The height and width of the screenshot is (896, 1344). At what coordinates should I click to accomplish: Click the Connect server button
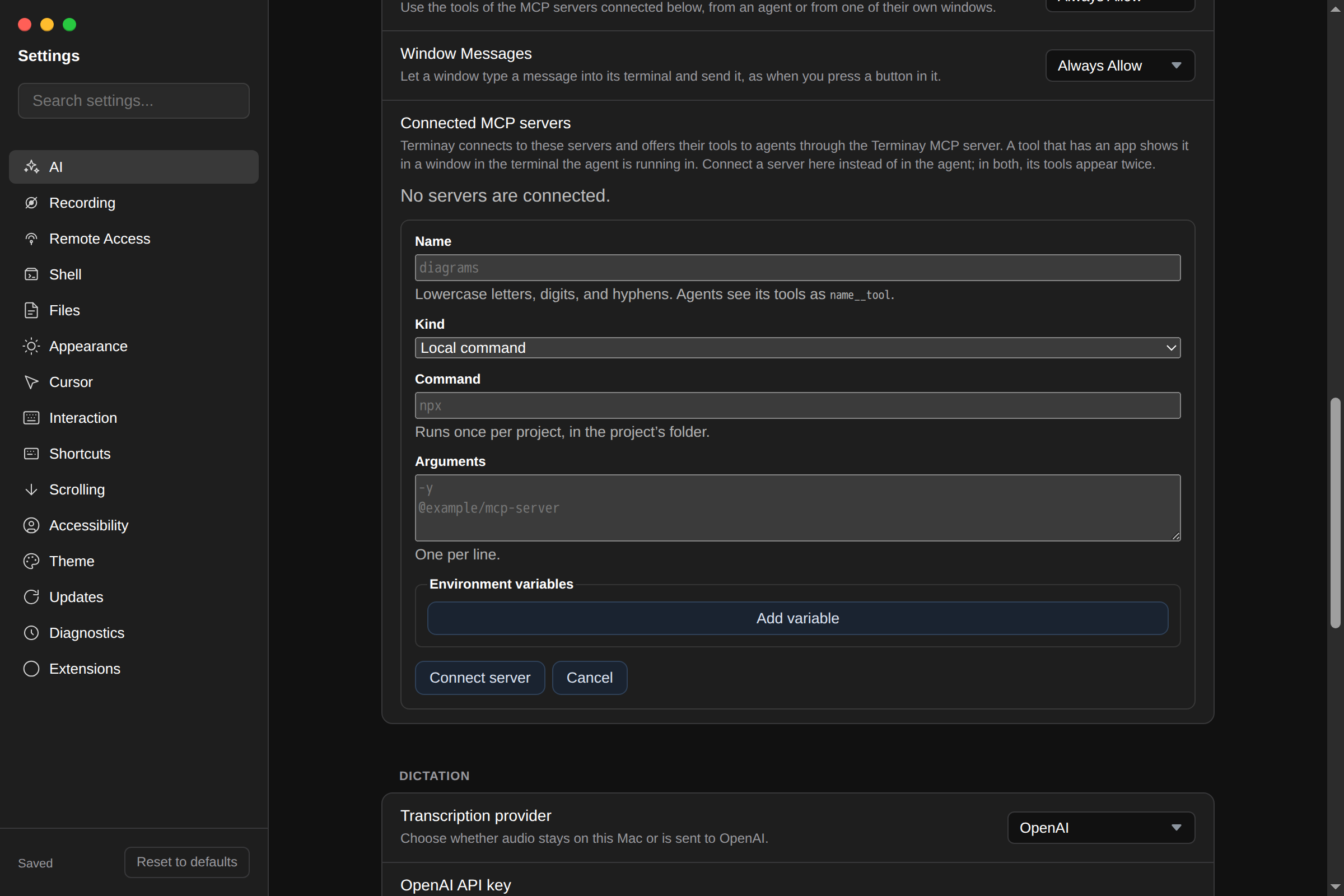[480, 678]
